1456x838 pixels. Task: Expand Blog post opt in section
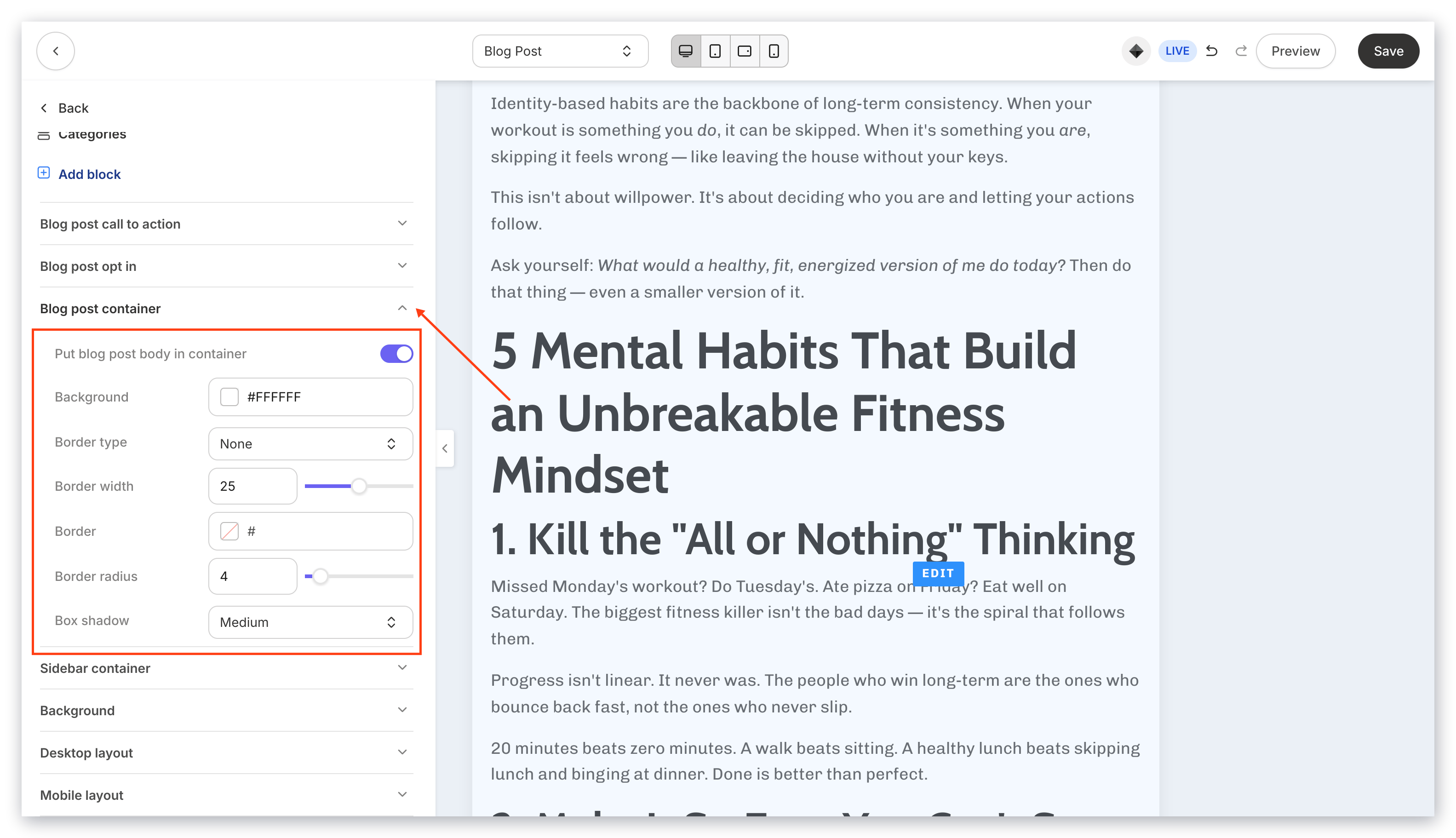point(226,266)
